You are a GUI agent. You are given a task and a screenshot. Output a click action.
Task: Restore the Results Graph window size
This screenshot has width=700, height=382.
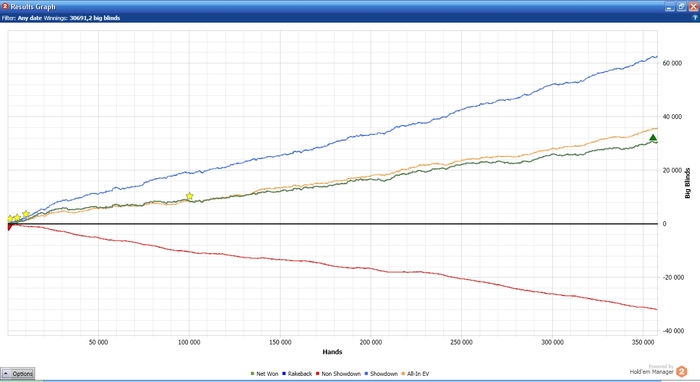[681, 7]
